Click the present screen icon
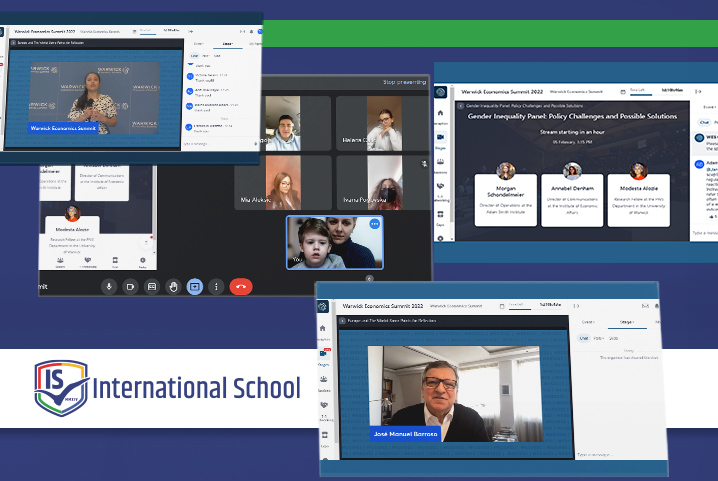This screenshot has height=481, width=718. [x=194, y=286]
